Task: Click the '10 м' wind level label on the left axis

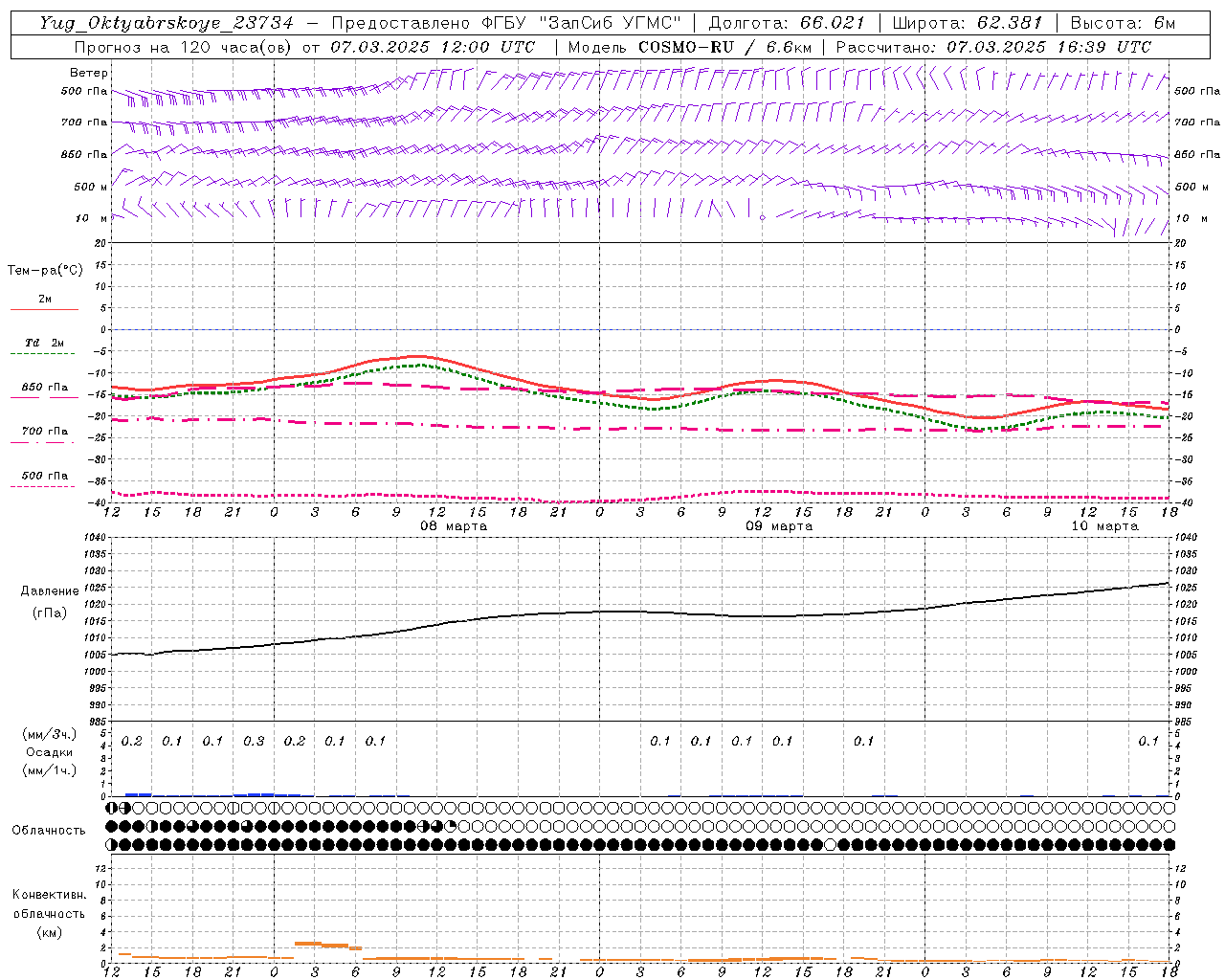Action: (92, 219)
